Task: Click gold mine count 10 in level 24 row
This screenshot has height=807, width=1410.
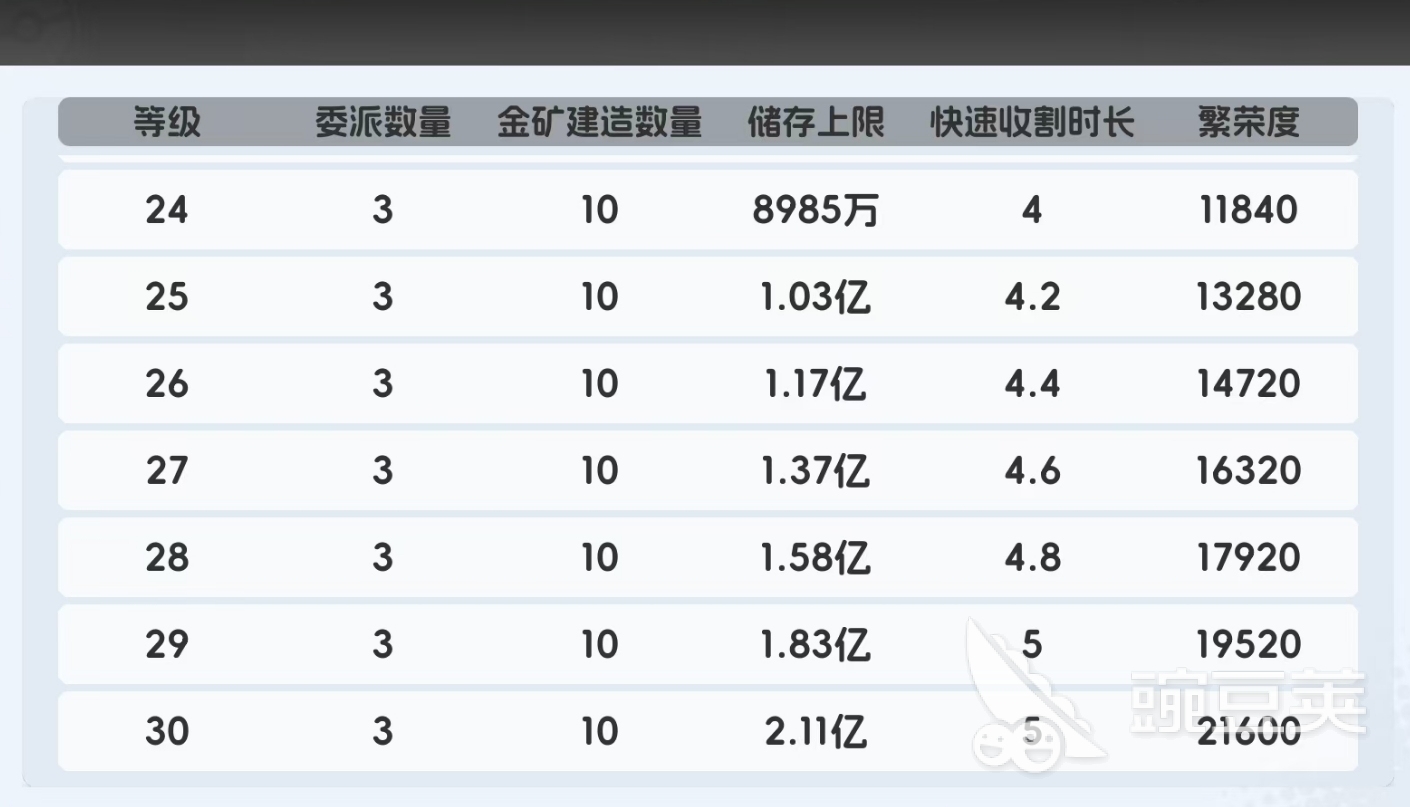Action: (x=600, y=210)
